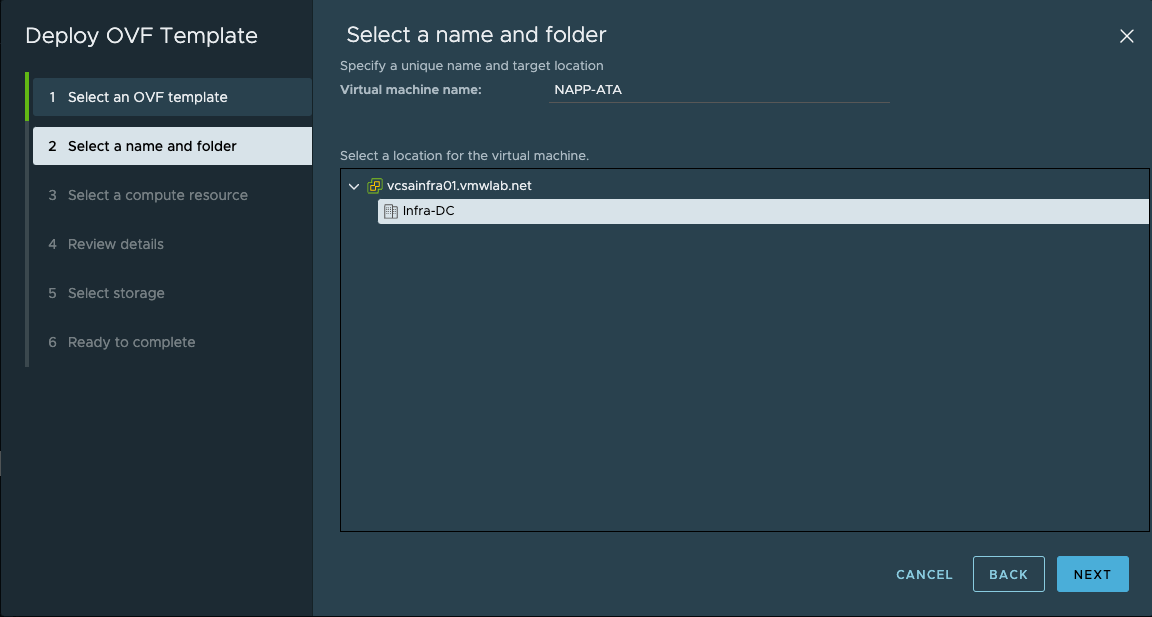The width and height of the screenshot is (1152, 617).
Task: Click the 'Select a name and folder' heading
Action: click(x=476, y=35)
